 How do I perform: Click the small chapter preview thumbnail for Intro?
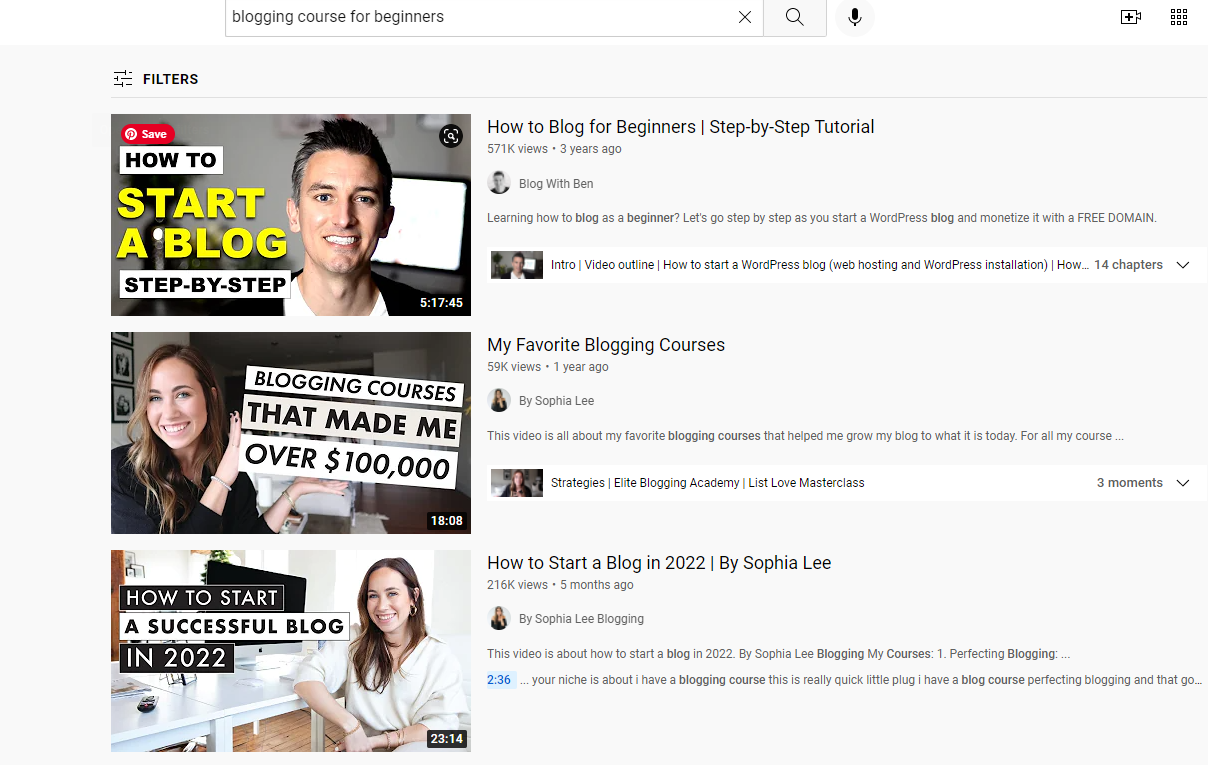517,265
